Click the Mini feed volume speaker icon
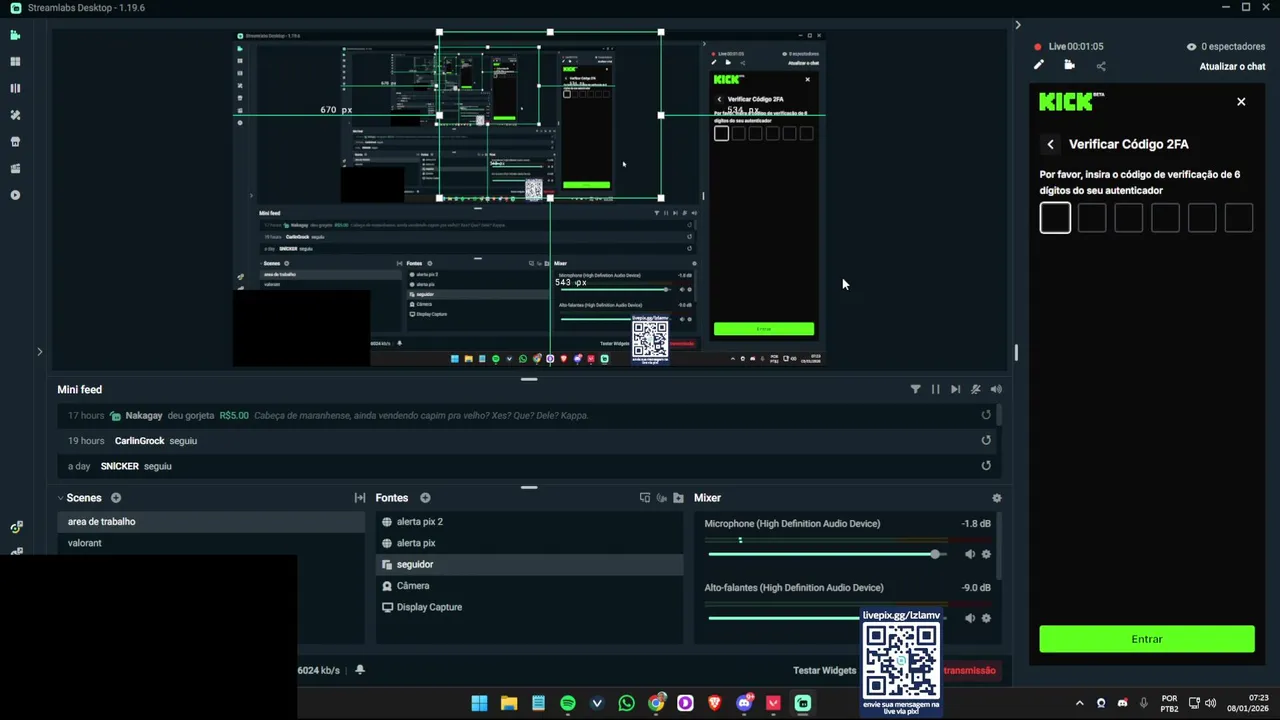Image resolution: width=1280 pixels, height=720 pixels. (x=996, y=389)
